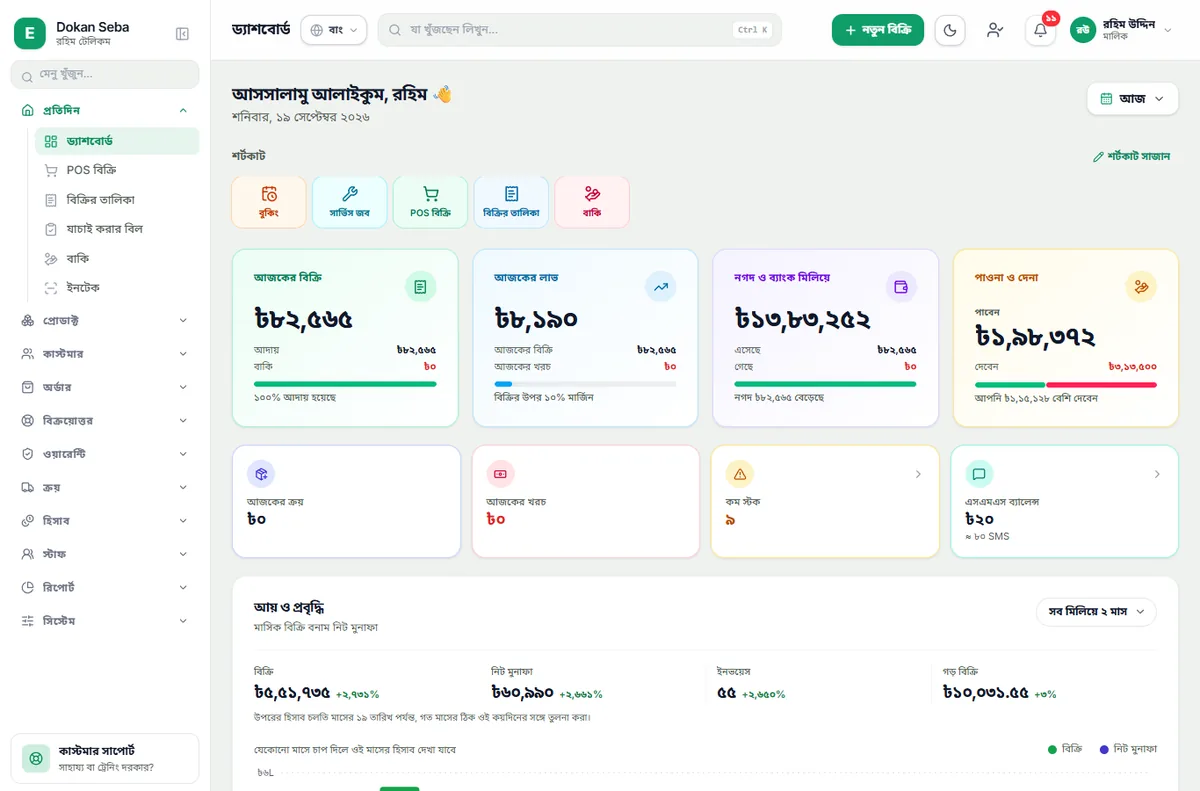Click the user check icon in top bar
Screen dimensions: 1200x791
pos(994,30)
